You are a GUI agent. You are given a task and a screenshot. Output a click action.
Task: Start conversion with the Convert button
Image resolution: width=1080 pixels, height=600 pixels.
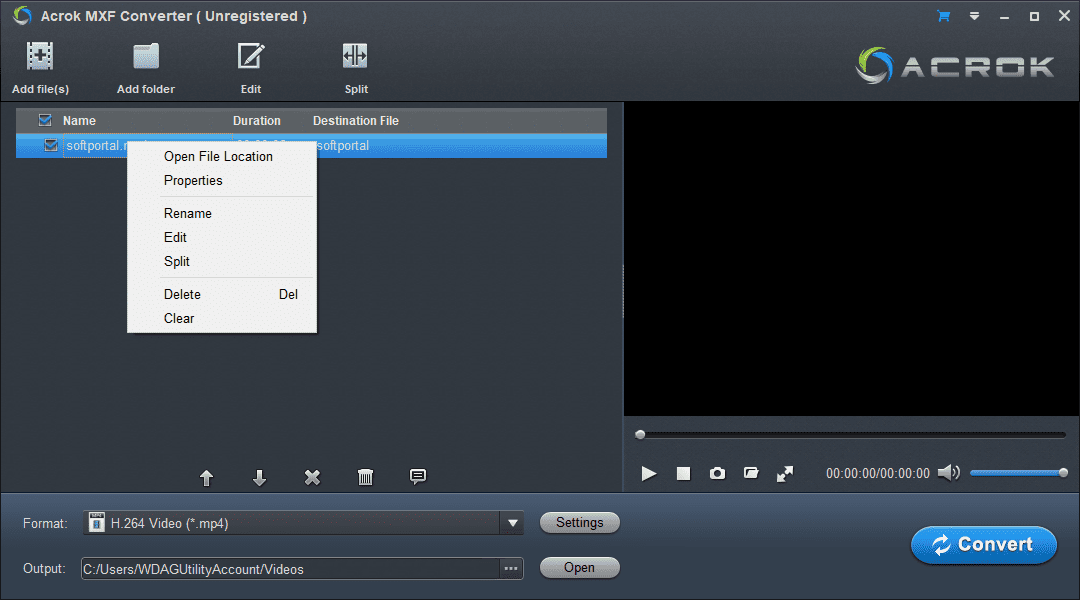(984, 545)
